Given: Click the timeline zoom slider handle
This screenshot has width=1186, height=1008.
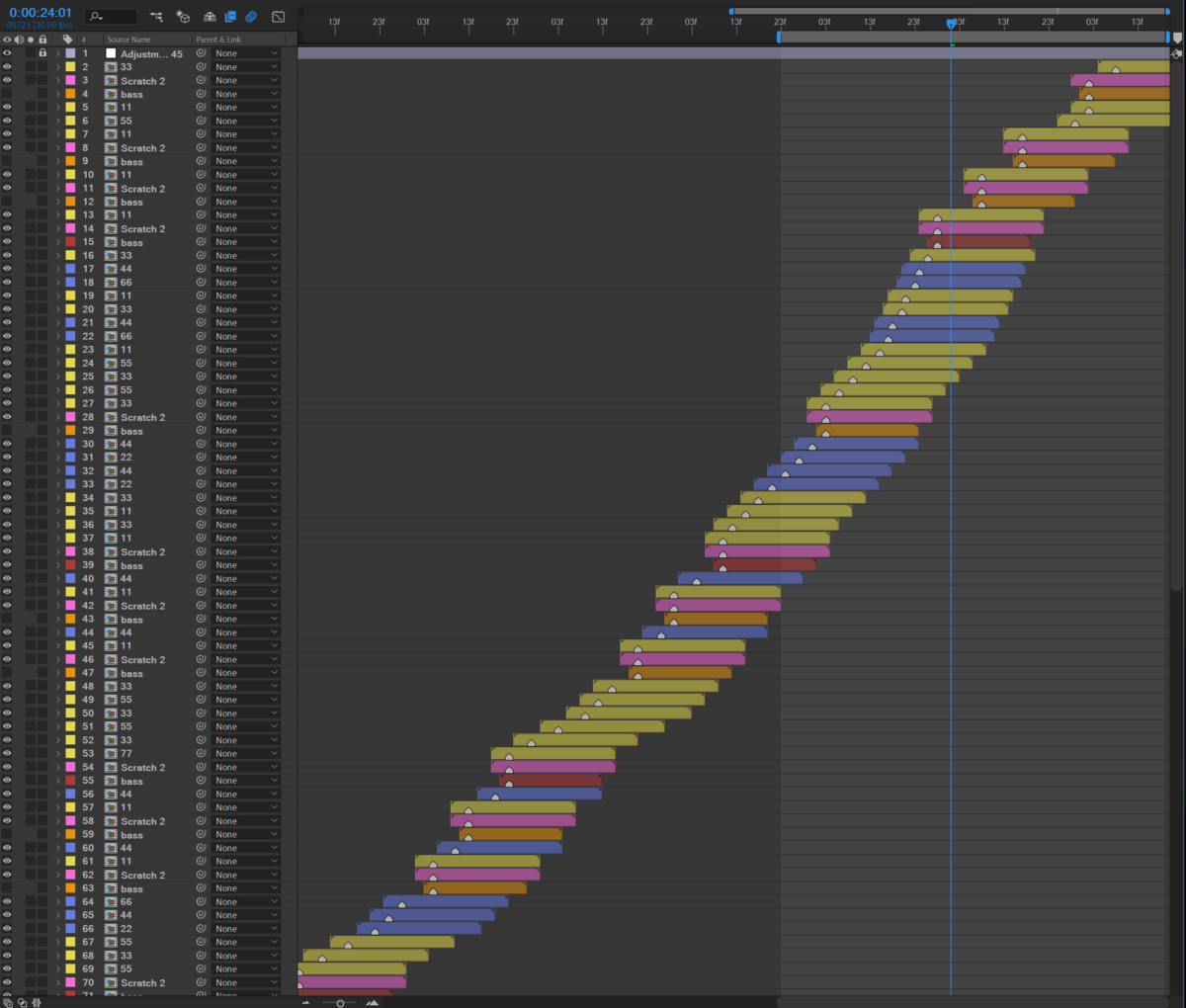Looking at the screenshot, I should click(x=340, y=1003).
